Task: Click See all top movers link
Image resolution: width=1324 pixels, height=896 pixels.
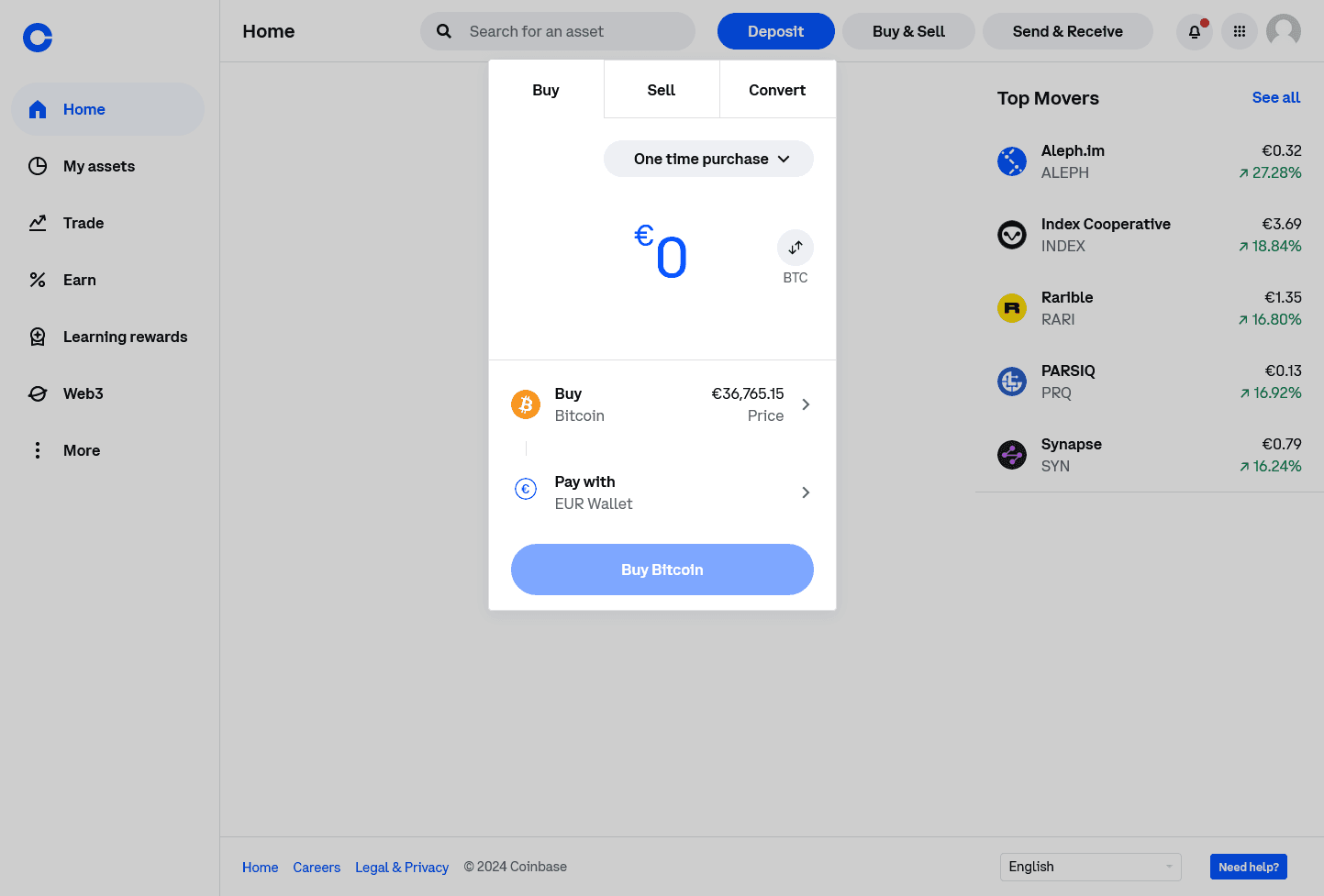Action: [x=1276, y=97]
